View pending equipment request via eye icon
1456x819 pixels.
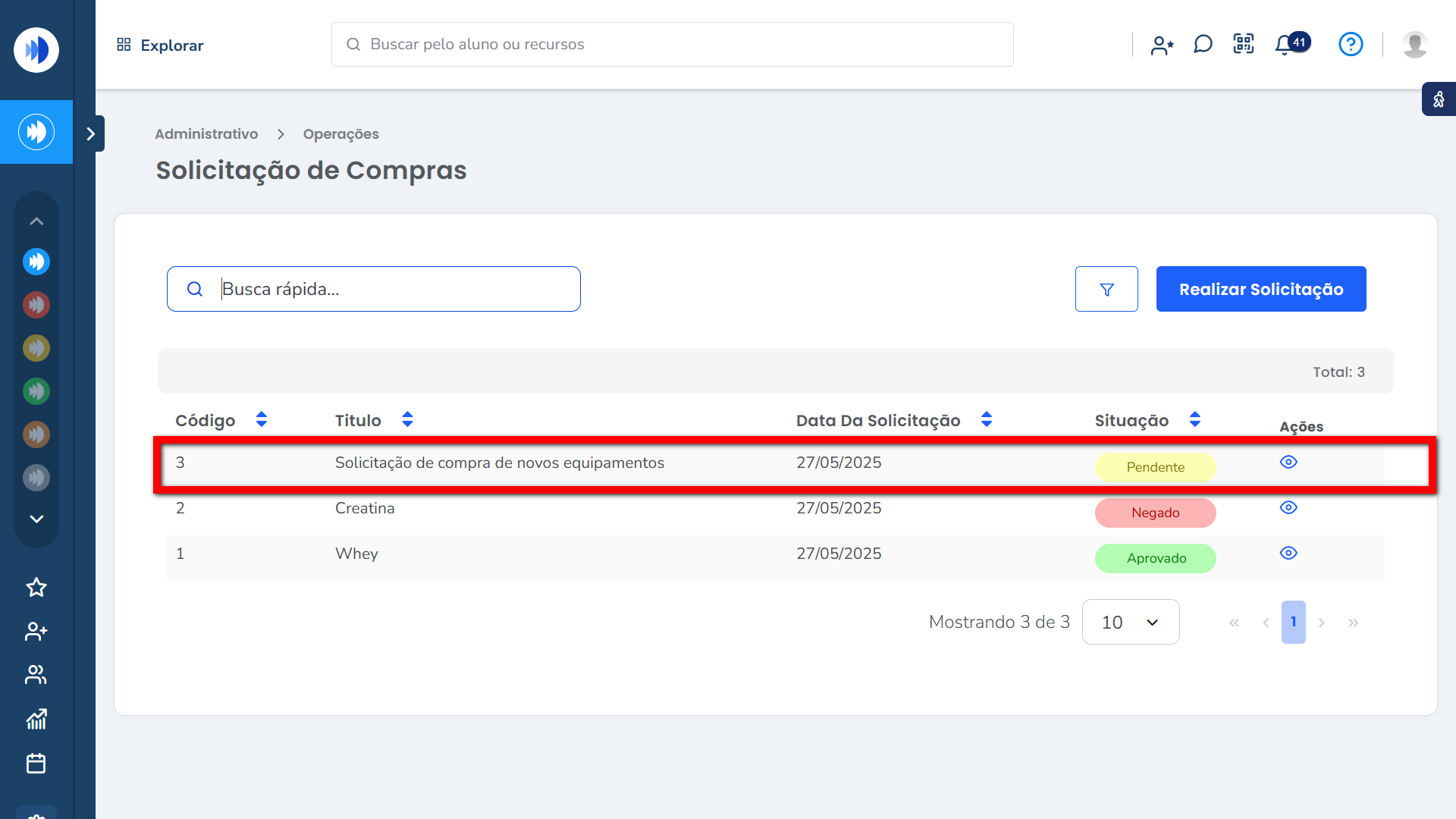pyautogui.click(x=1288, y=462)
